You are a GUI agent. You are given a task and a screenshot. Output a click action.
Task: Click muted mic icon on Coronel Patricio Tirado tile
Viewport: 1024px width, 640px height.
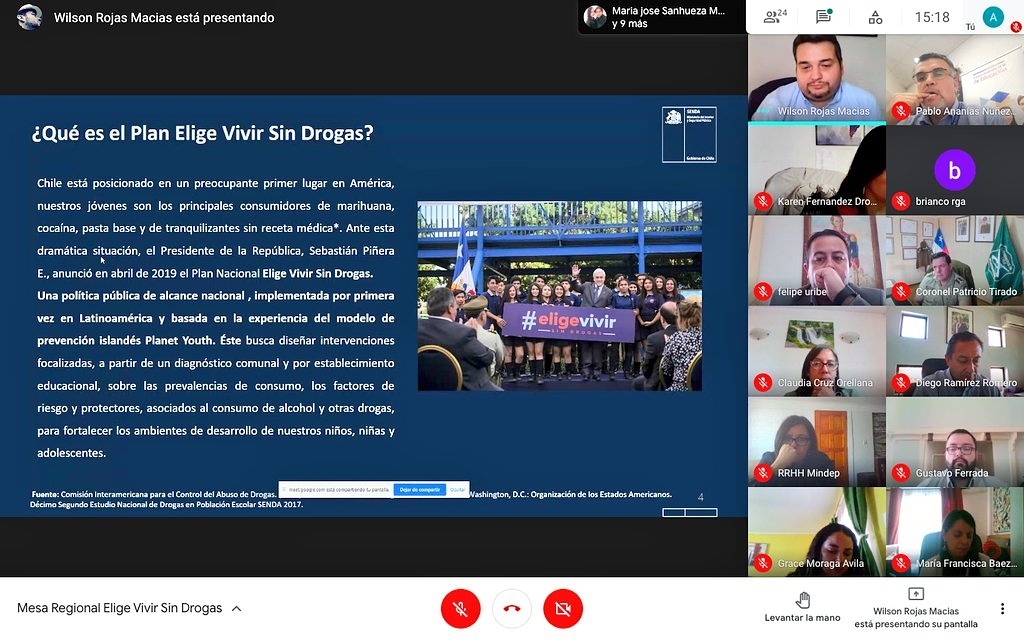click(x=901, y=291)
